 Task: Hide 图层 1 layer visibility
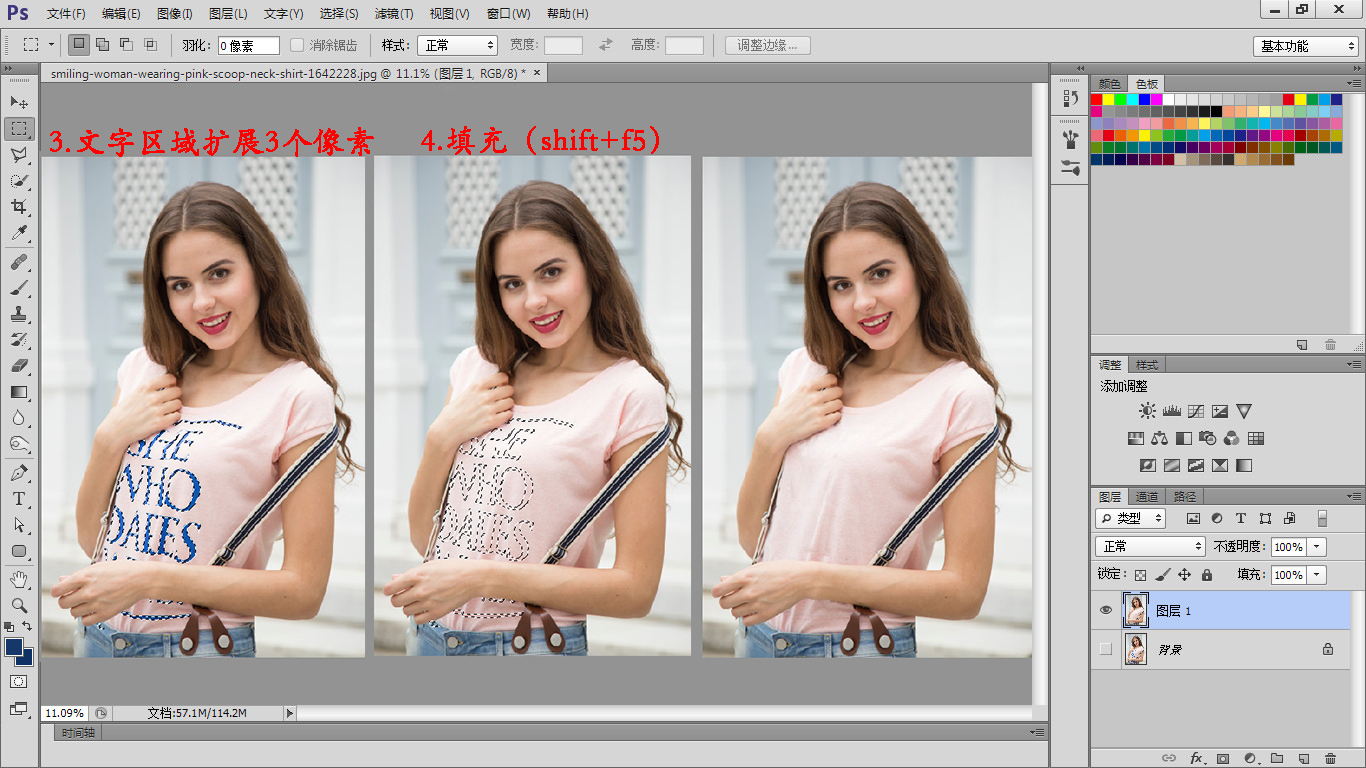[x=1106, y=610]
